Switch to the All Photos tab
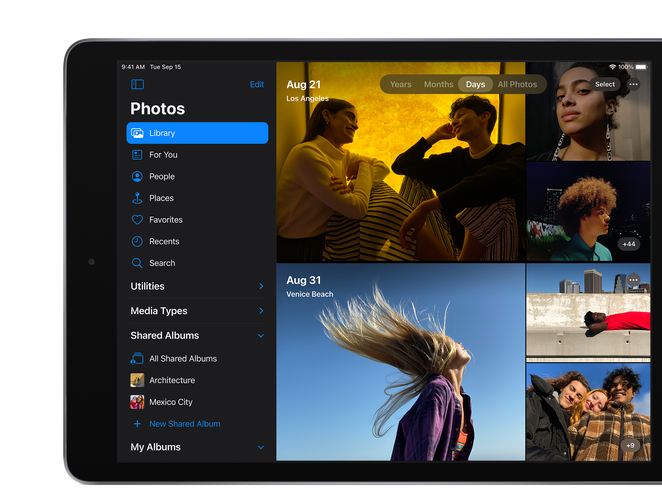The height and width of the screenshot is (497, 662). [517, 85]
